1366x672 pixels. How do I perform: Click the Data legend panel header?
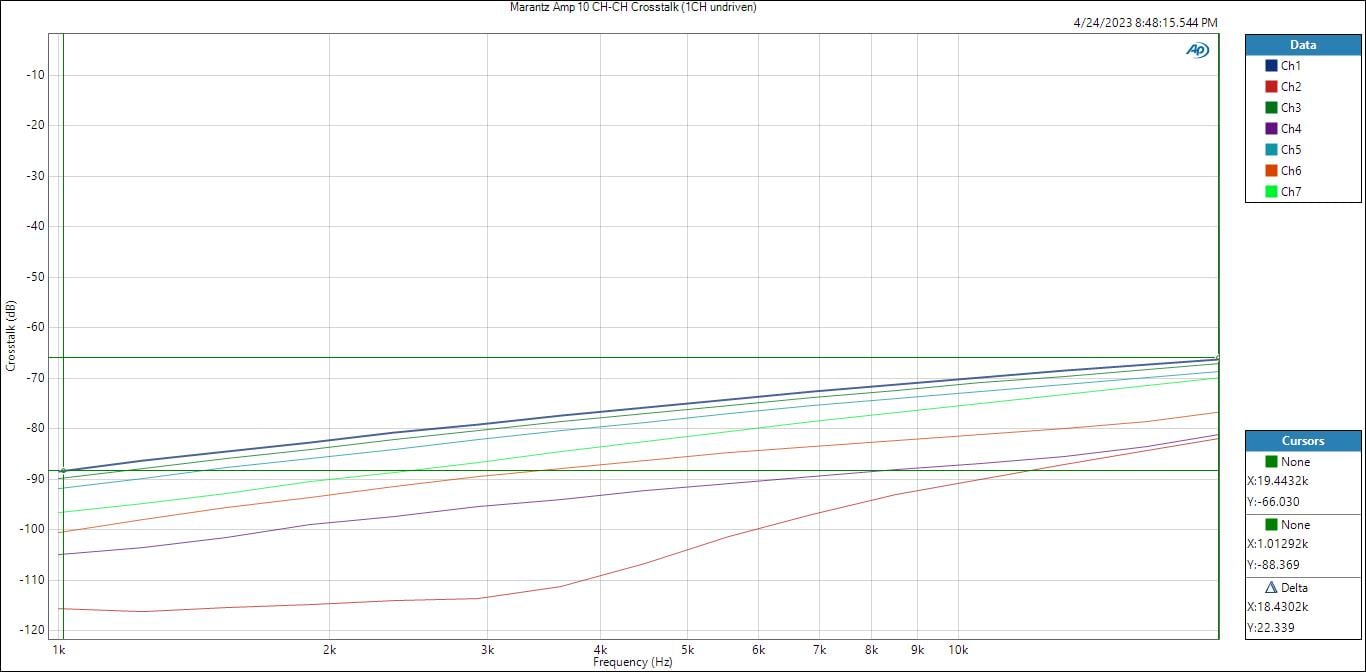[1302, 45]
